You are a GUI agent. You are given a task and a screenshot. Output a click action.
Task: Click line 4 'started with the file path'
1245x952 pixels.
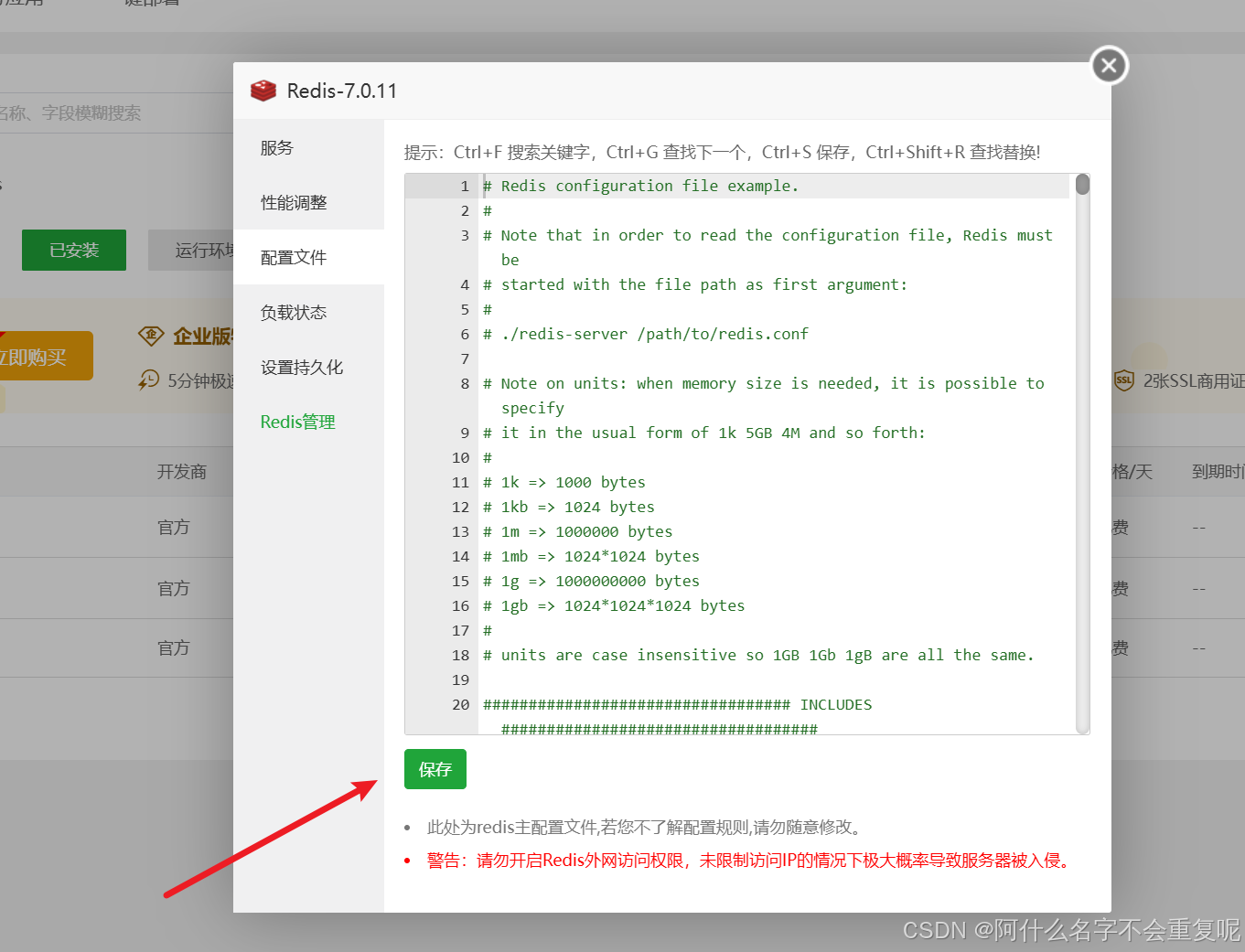[x=695, y=284]
